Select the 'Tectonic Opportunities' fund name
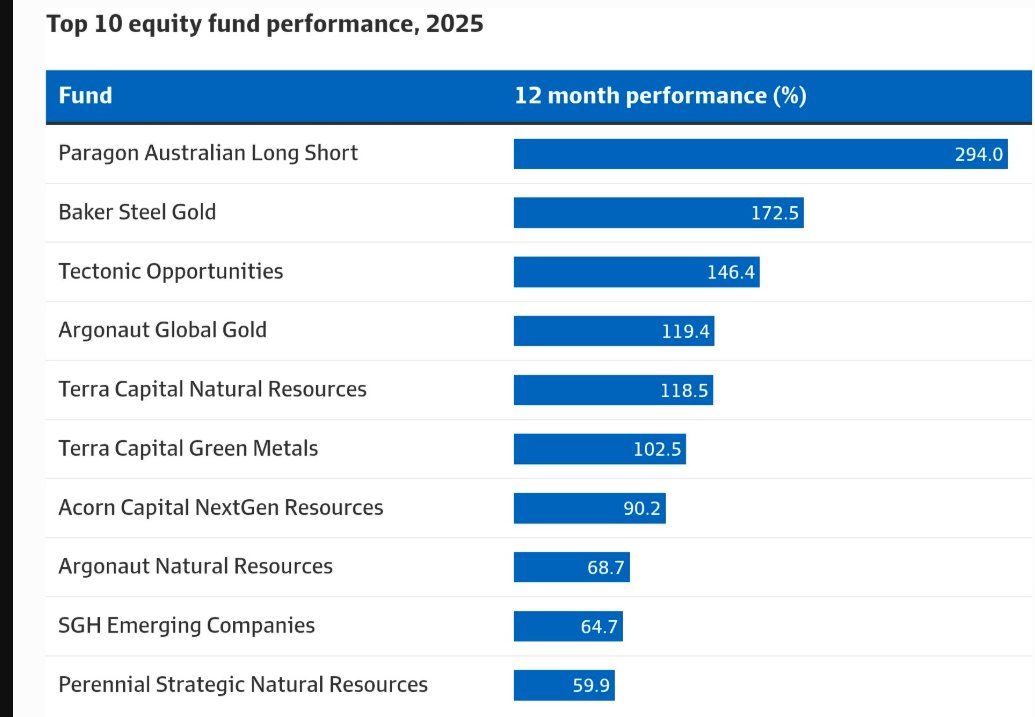Viewport: 1035px width, 717px height. [x=171, y=271]
